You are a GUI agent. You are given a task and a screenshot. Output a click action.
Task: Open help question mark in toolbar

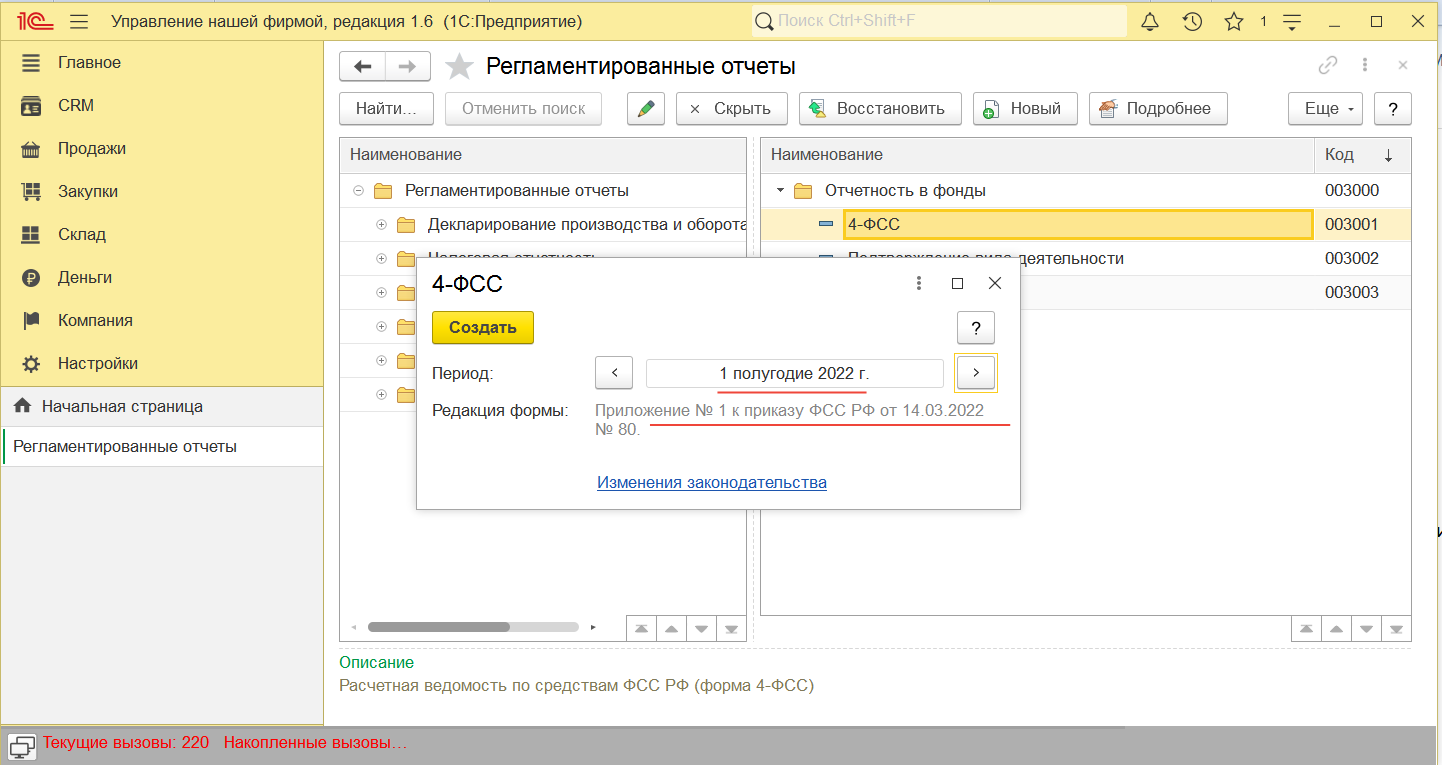(x=1393, y=109)
